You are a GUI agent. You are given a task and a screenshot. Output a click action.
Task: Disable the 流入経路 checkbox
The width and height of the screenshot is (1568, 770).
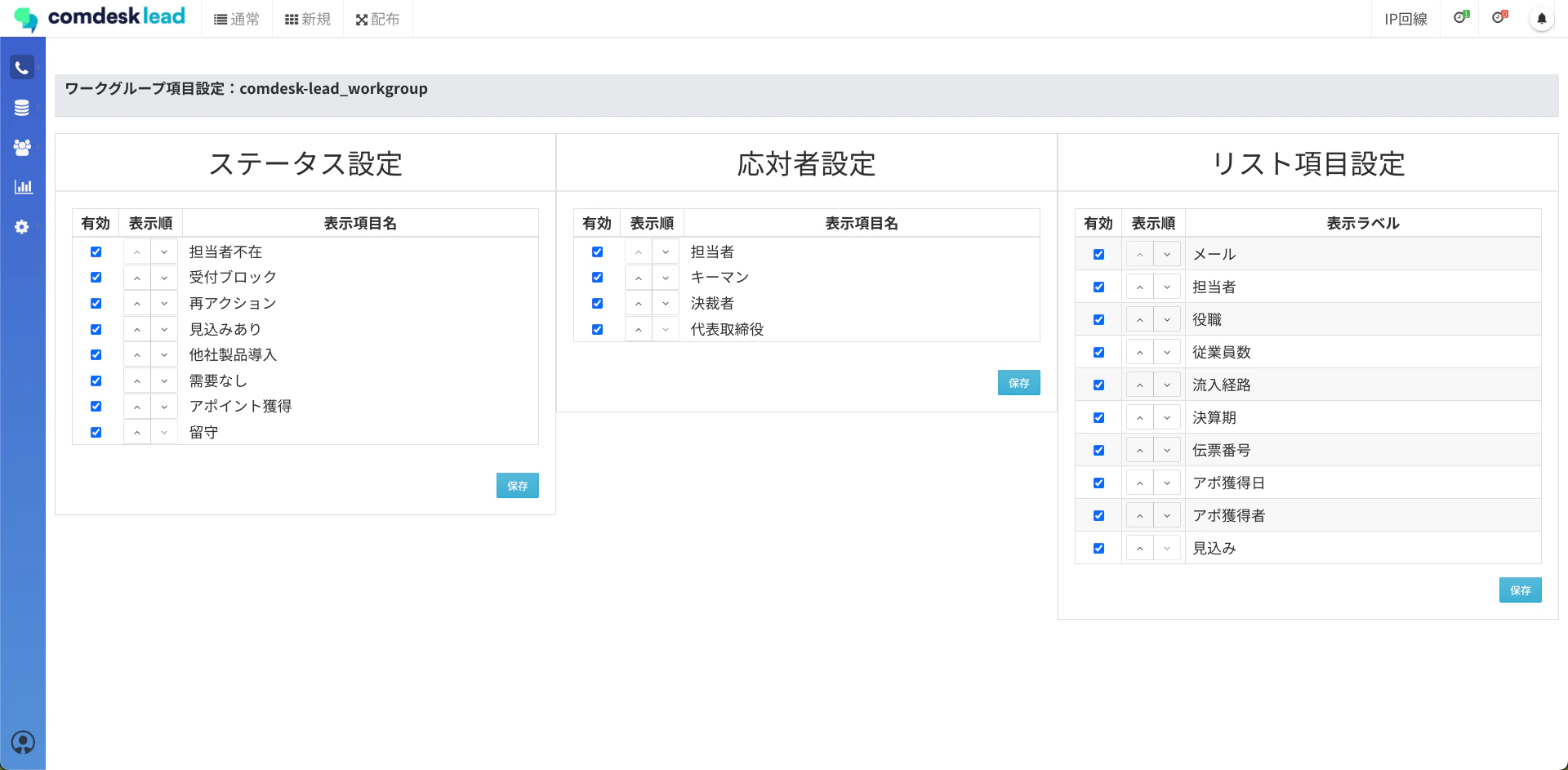tap(1099, 385)
